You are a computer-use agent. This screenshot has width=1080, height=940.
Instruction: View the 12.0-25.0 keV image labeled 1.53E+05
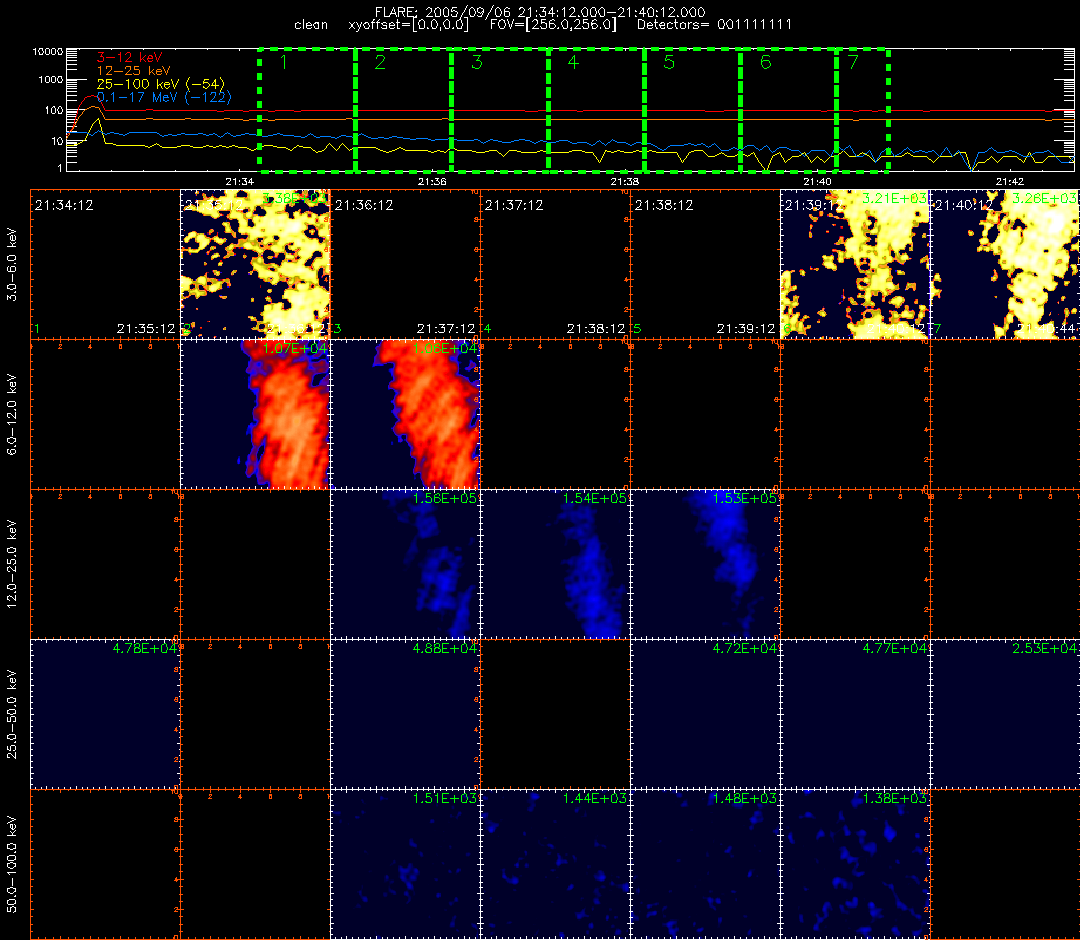(x=705, y=564)
